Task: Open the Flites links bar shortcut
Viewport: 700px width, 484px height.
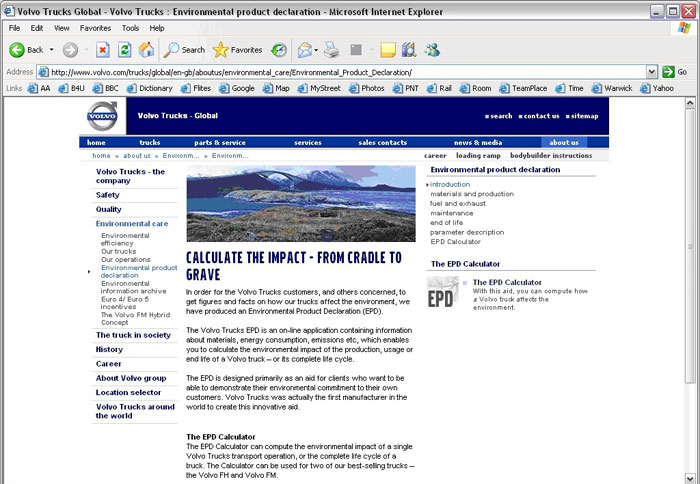Action: pyautogui.click(x=196, y=88)
